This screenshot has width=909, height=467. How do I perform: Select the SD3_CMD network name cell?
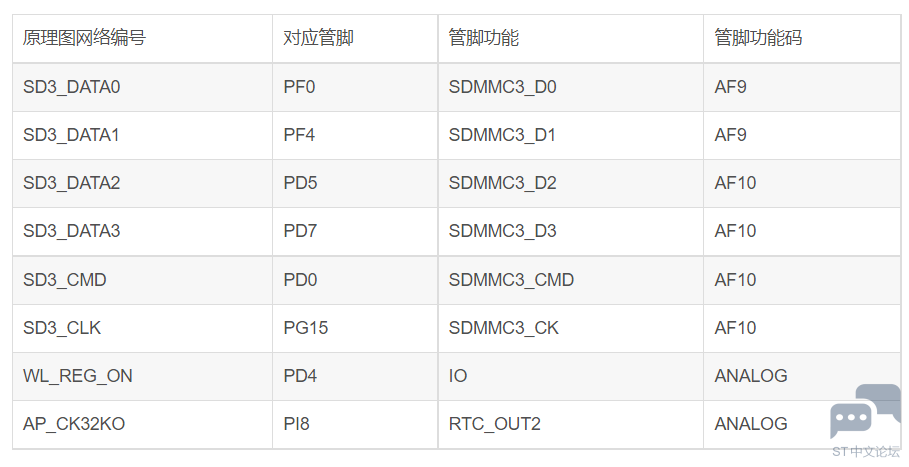click(x=143, y=280)
